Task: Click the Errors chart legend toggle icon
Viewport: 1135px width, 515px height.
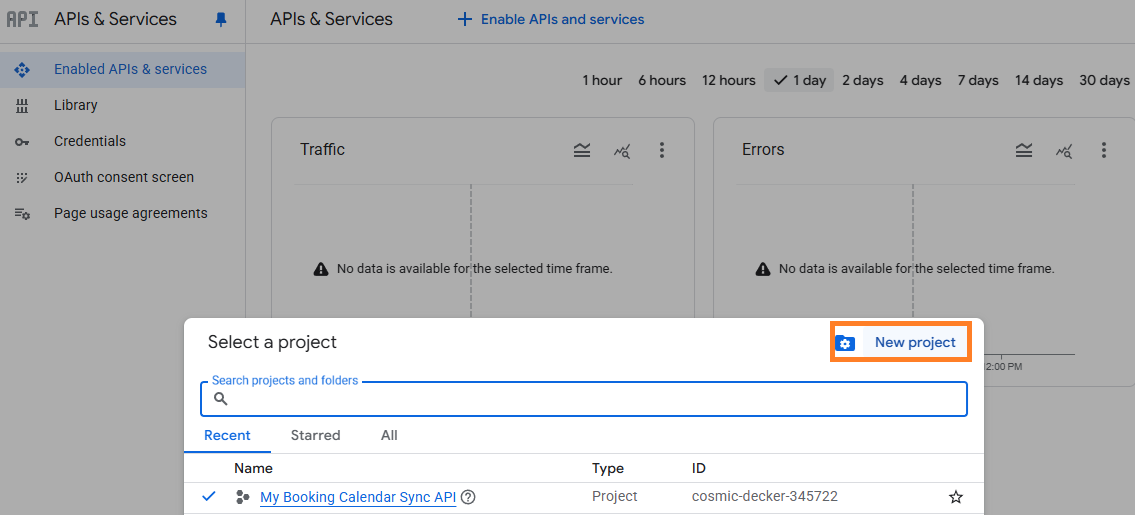Action: click(1024, 150)
